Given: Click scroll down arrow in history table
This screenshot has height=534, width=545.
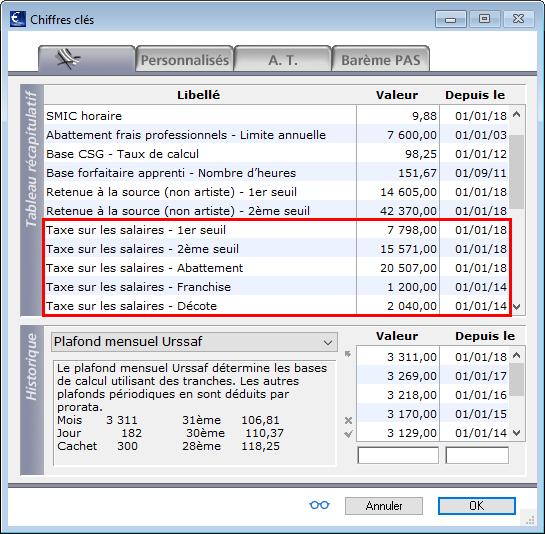Looking at the screenshot, I should [517, 433].
